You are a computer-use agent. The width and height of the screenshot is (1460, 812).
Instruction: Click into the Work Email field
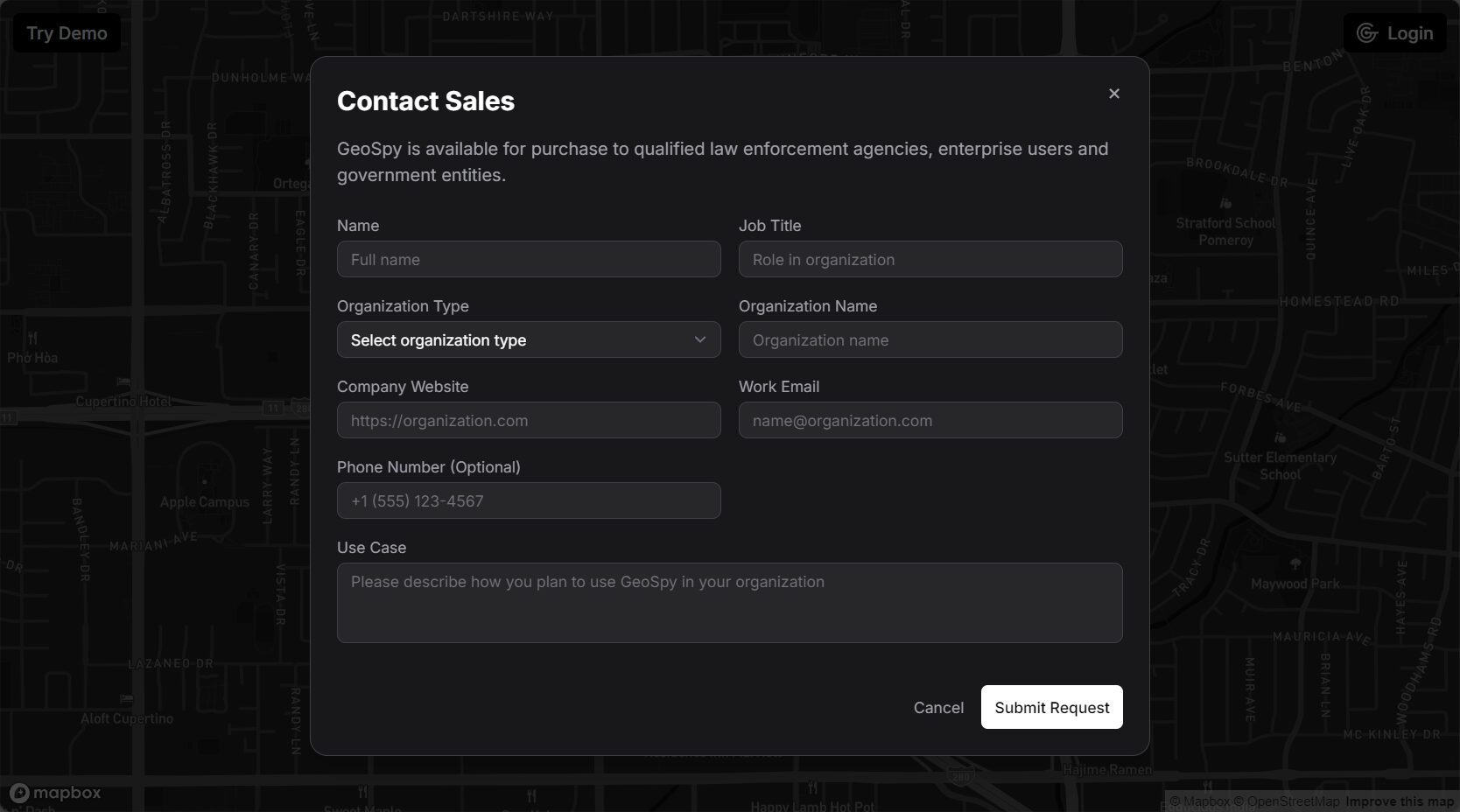[x=930, y=421]
